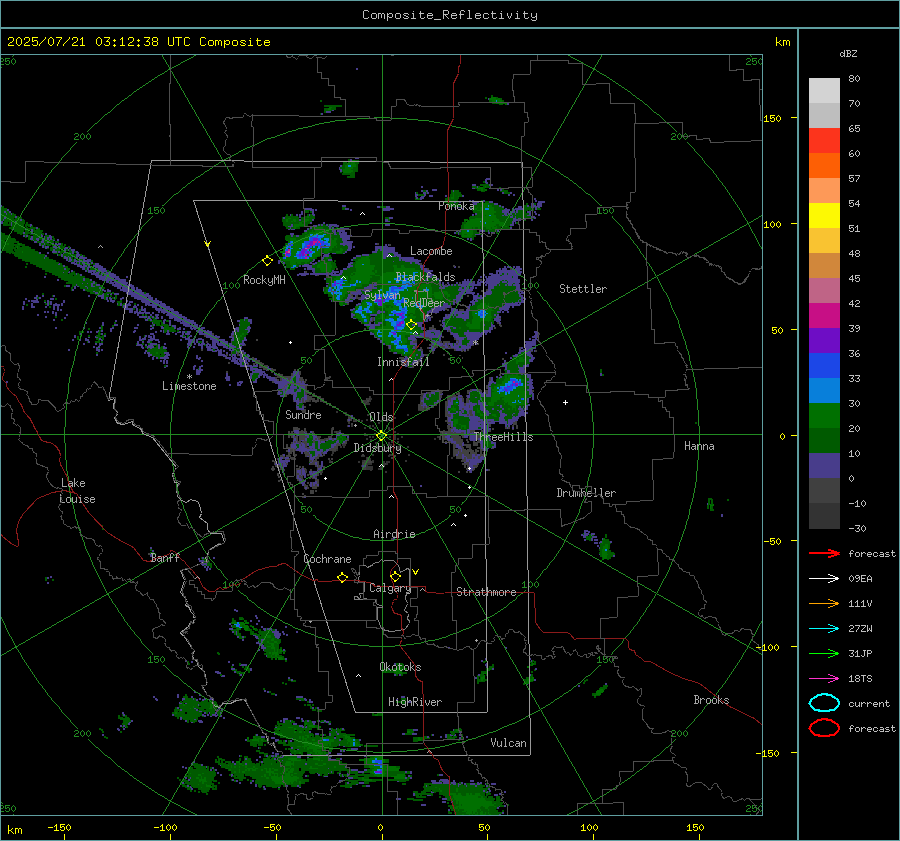Click the 42-39 dBZ magenta swatch
Viewport: 900px width, 841px height.
pos(824,316)
